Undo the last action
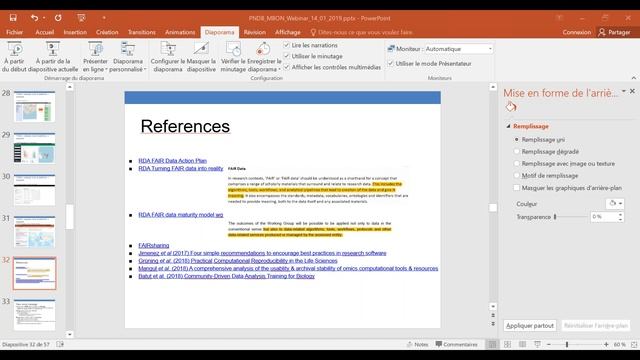This screenshot has width=640, height=360. click(34, 18)
